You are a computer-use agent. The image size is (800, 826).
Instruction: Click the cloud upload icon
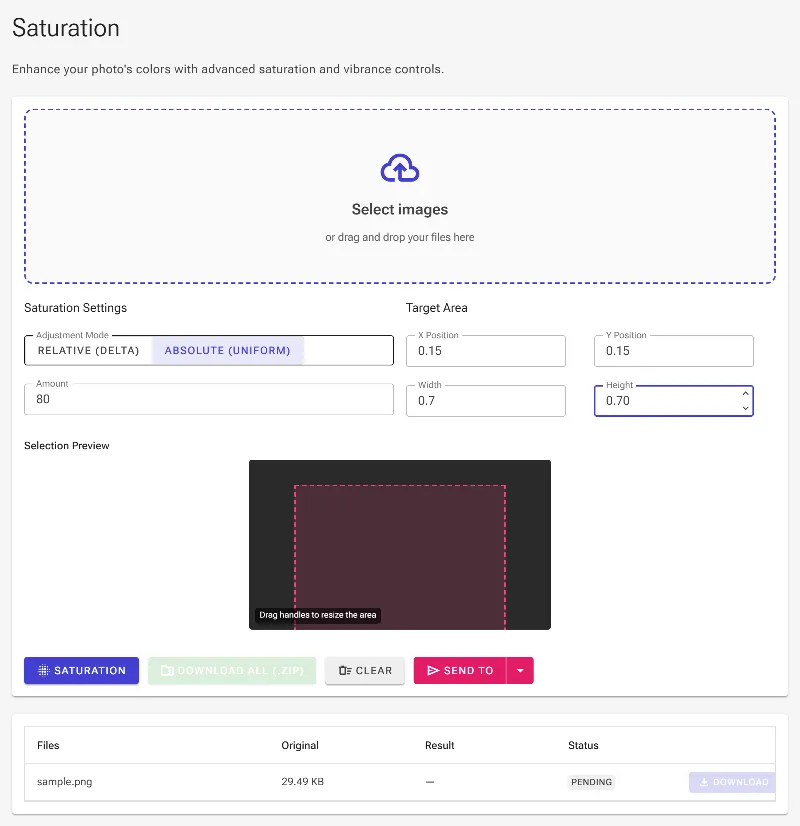(x=400, y=168)
